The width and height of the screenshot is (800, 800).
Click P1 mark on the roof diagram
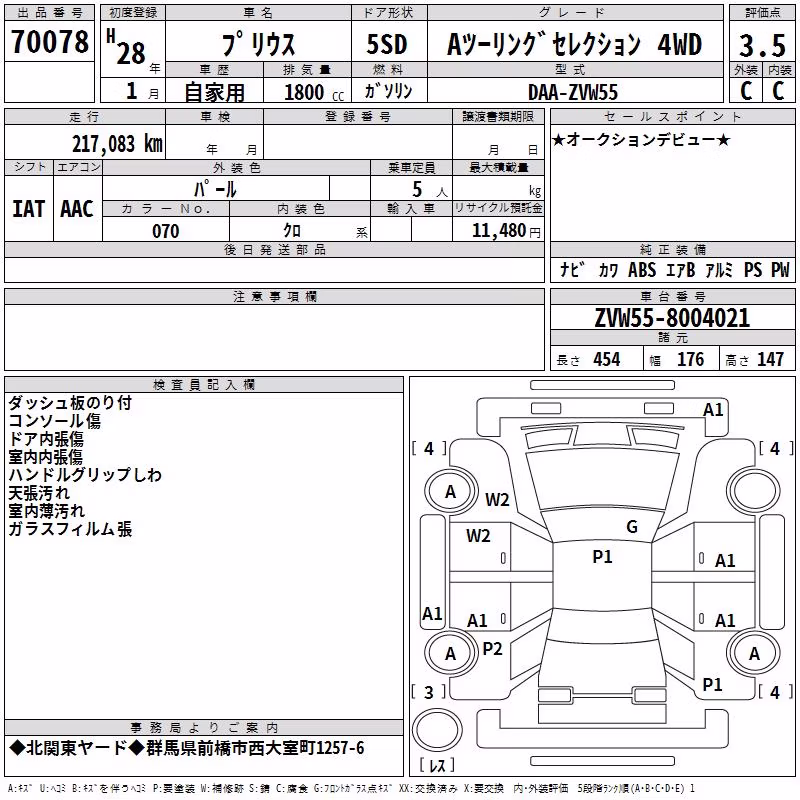pos(602,557)
